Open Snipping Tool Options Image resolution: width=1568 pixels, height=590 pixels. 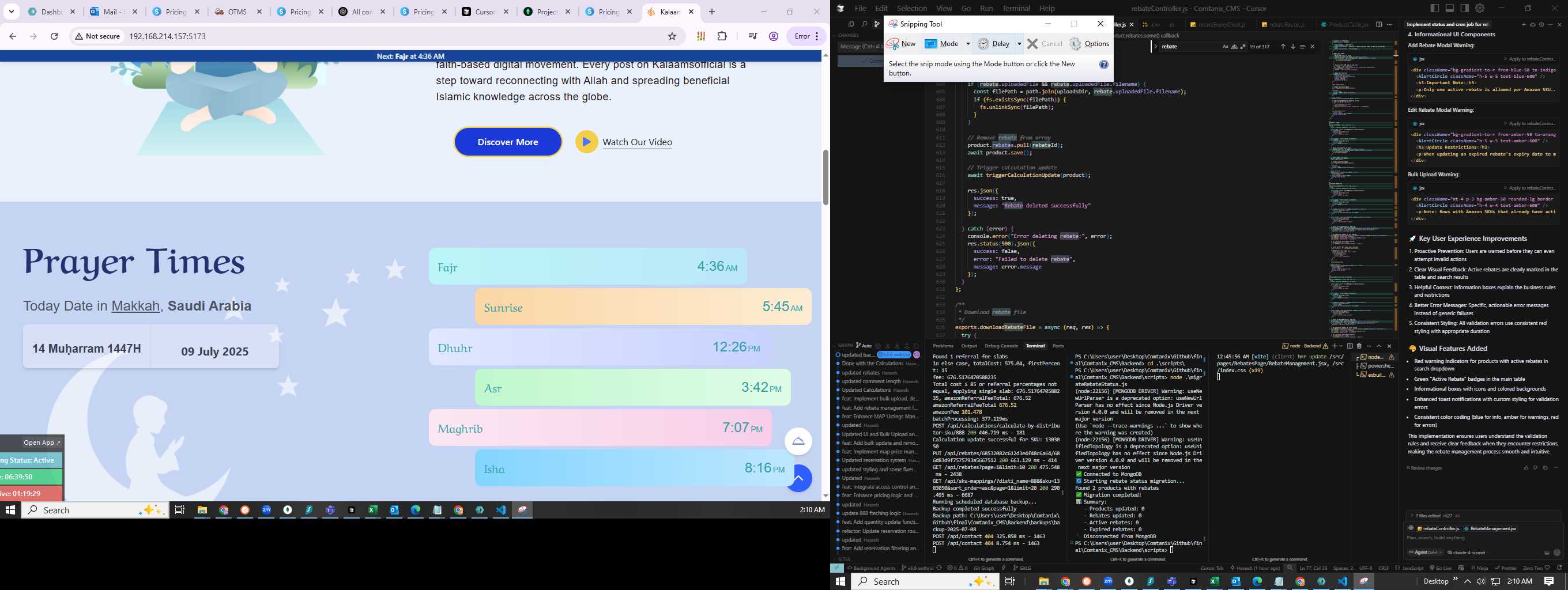(x=1090, y=44)
